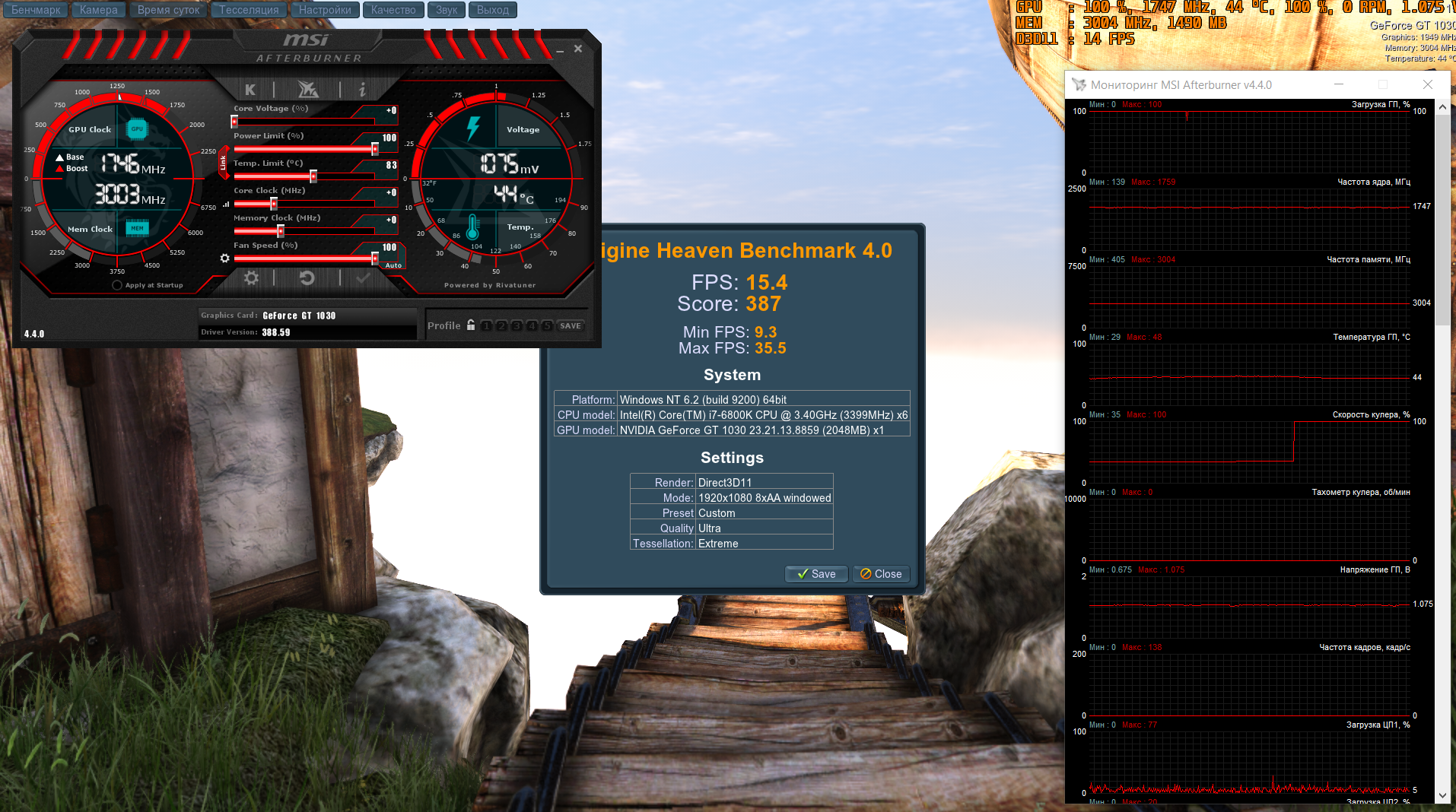This screenshot has width=1456, height=812.
Task: Click the profile SAVE button
Action: [571, 325]
